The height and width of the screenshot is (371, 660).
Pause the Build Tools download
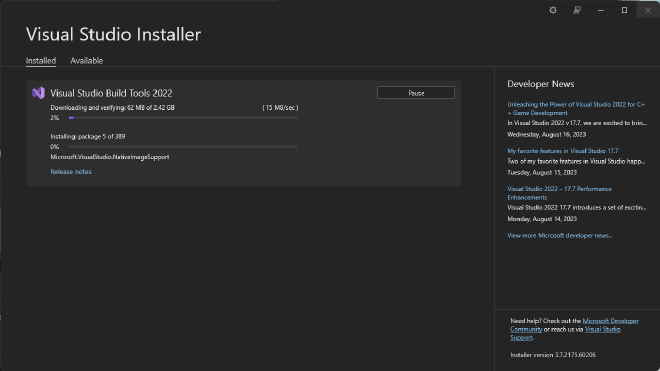[x=416, y=93]
